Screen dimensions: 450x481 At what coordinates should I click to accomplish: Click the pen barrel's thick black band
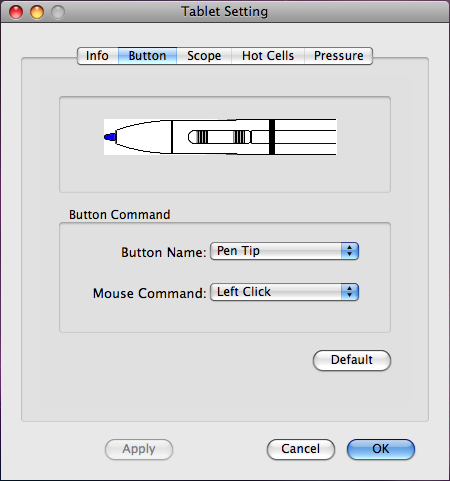[x=272, y=137]
